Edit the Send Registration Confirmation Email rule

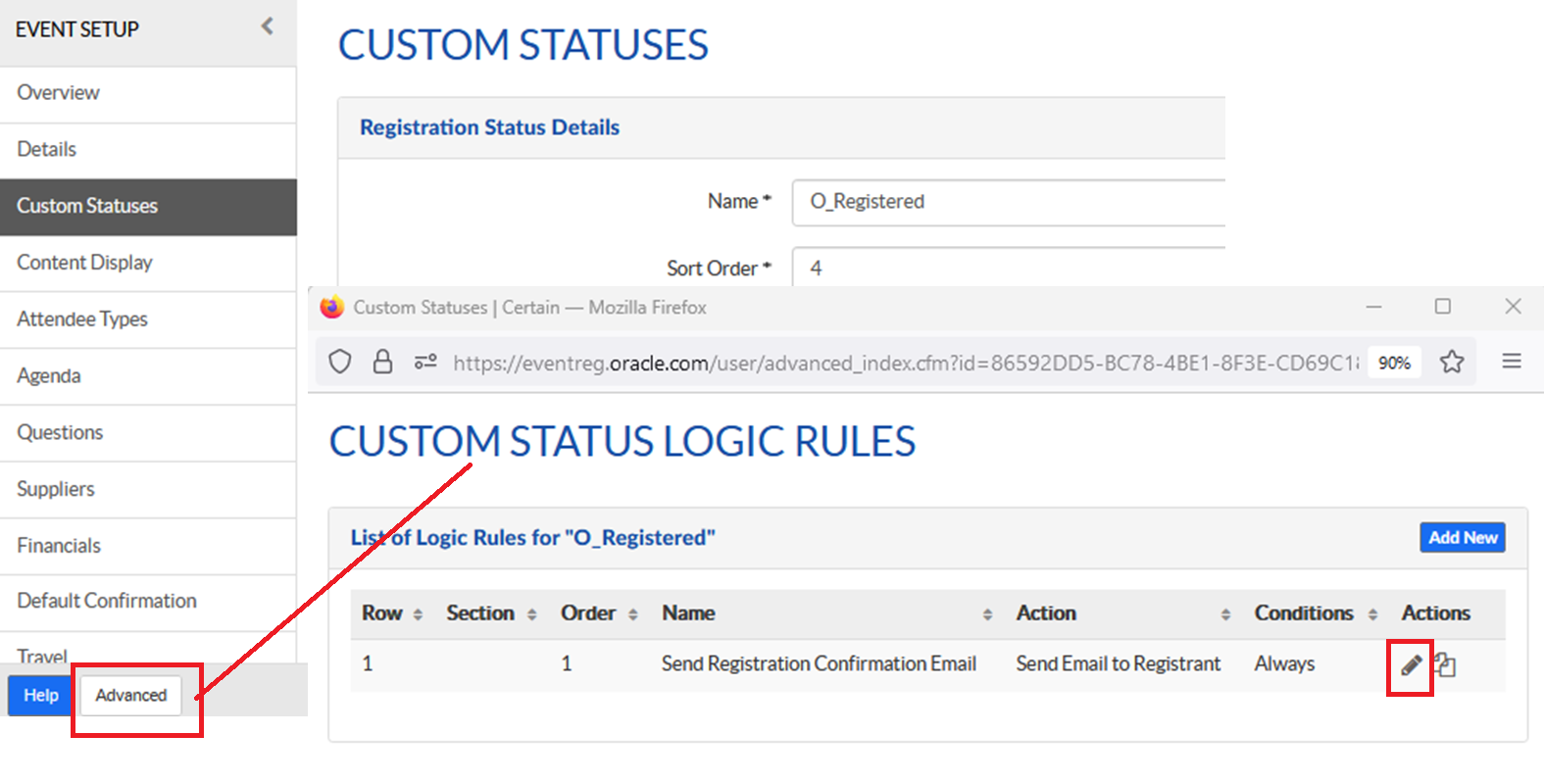tap(1411, 665)
